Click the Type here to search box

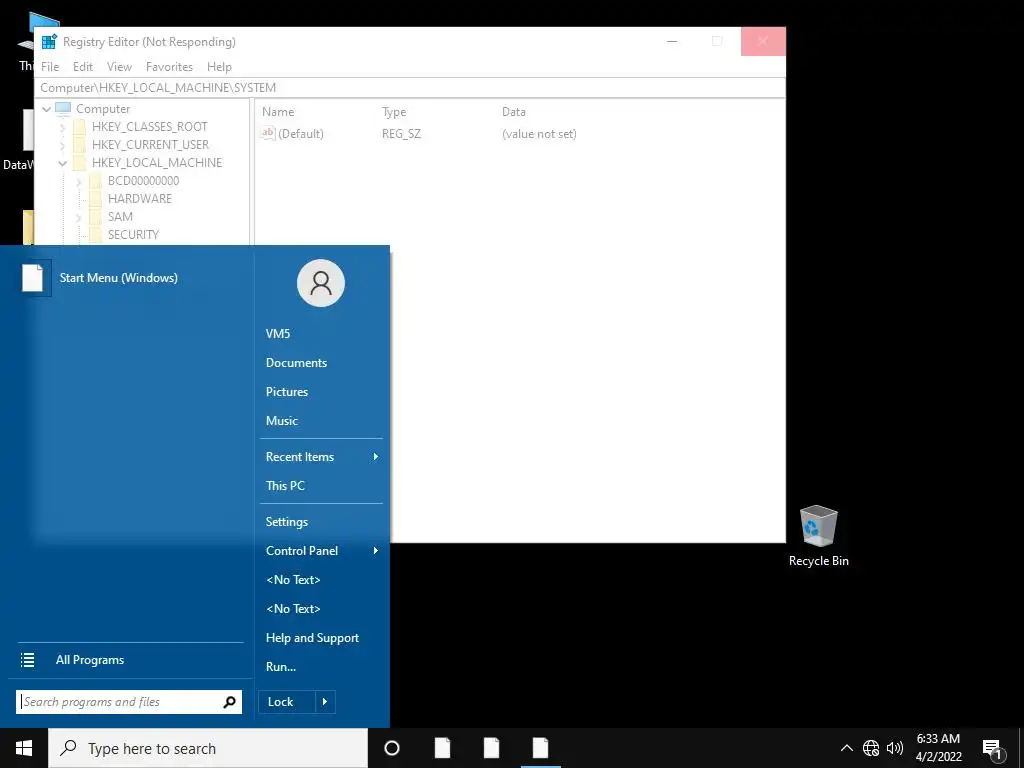point(208,748)
